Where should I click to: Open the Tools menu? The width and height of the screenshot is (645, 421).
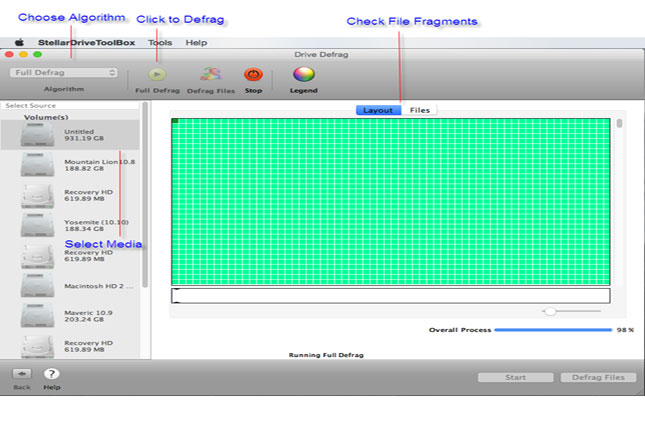[x=160, y=42]
